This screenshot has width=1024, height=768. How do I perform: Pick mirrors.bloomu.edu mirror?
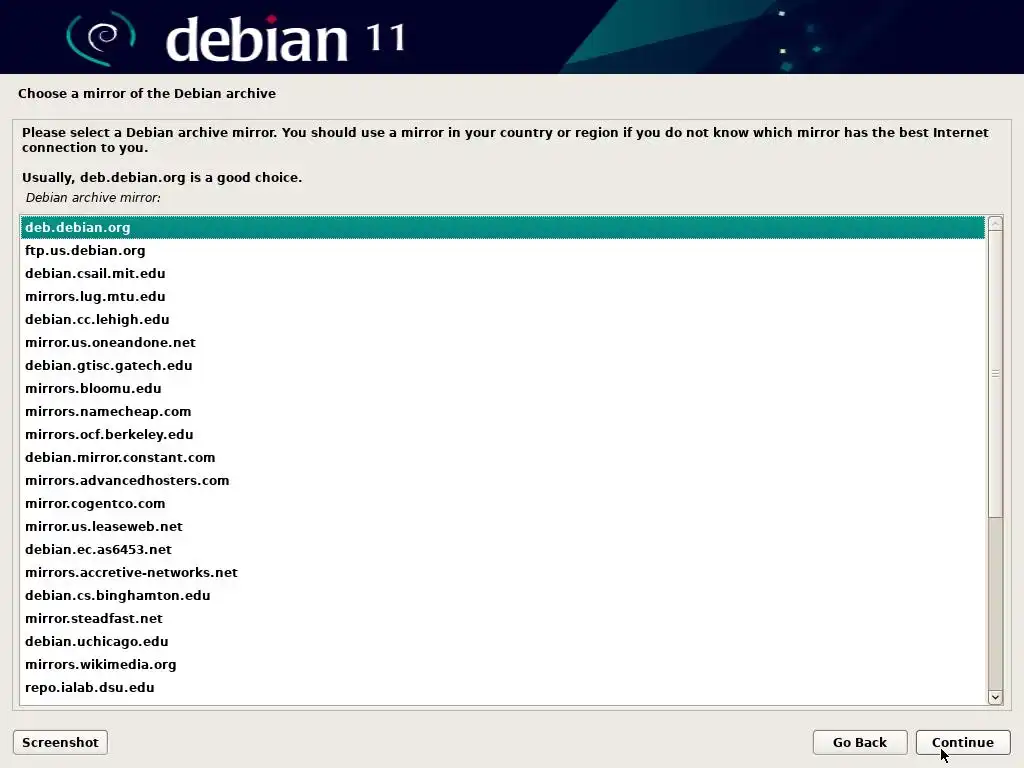pos(502,388)
